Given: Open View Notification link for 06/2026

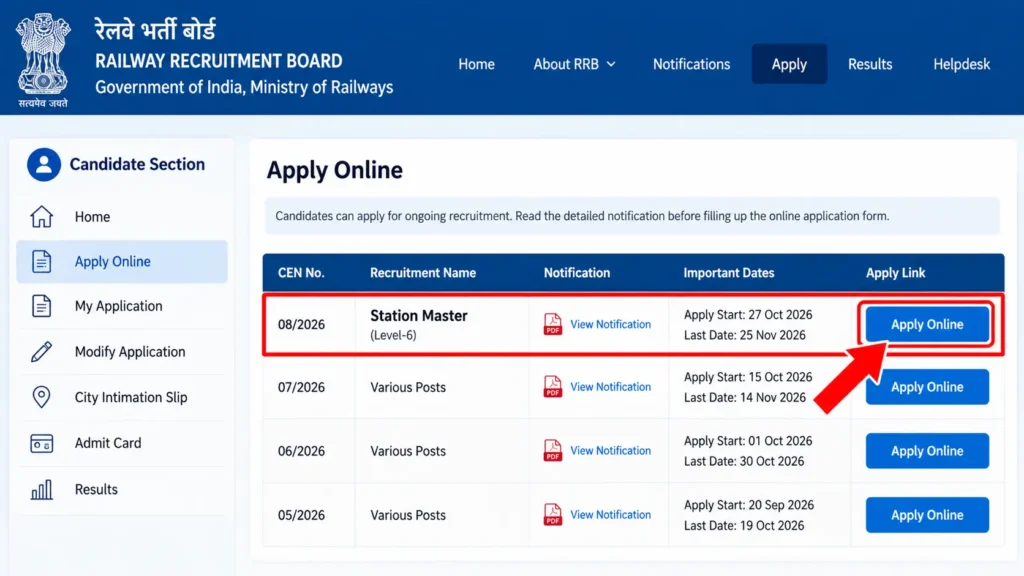Looking at the screenshot, I should (x=610, y=451).
